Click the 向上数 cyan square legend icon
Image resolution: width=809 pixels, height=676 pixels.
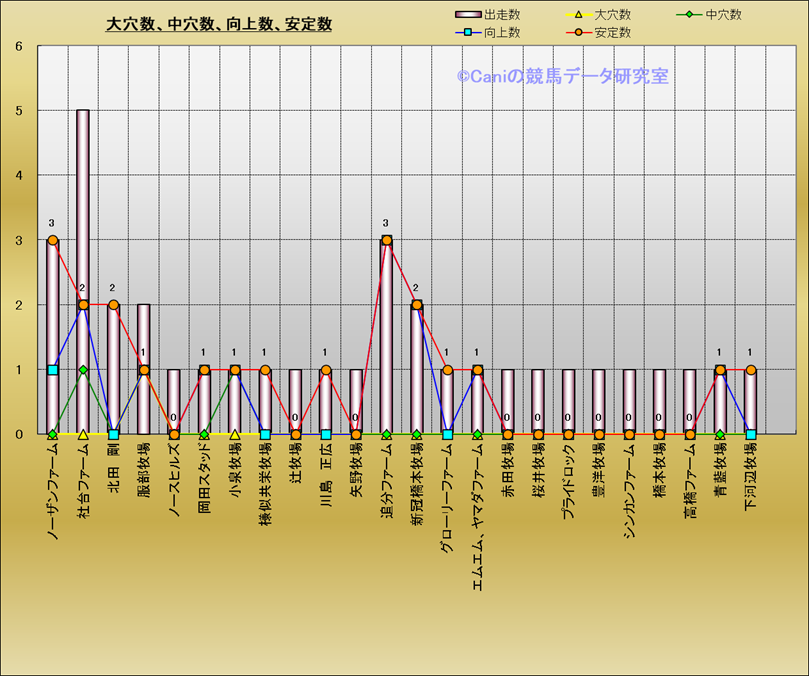click(x=469, y=32)
